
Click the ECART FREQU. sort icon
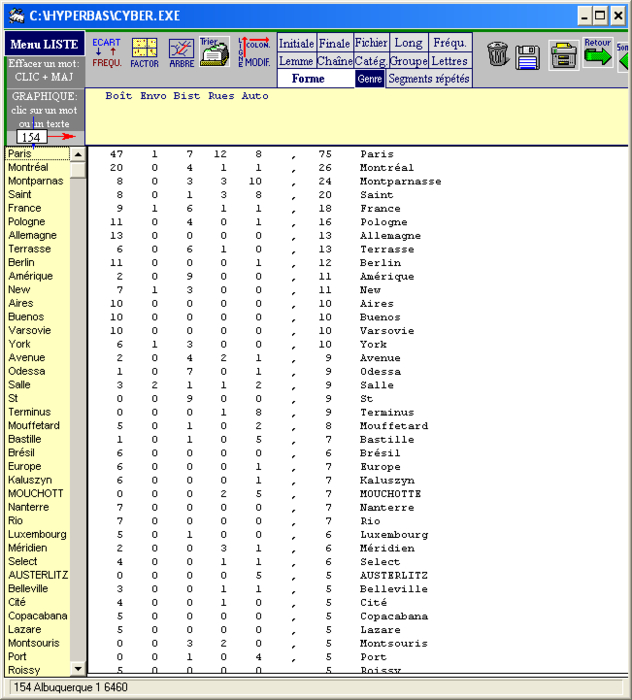click(106, 53)
